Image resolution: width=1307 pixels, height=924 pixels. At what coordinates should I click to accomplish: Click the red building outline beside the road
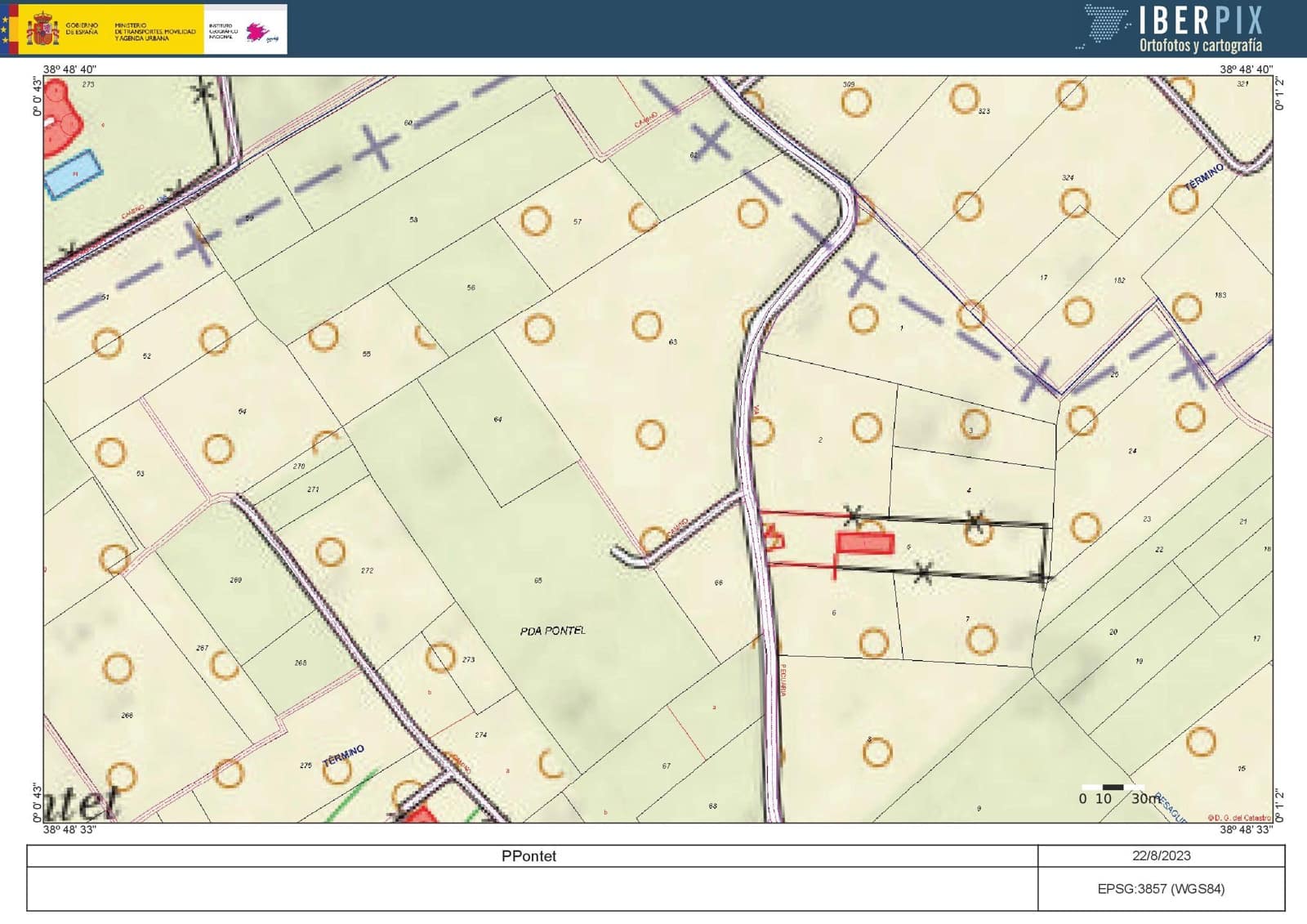click(773, 538)
